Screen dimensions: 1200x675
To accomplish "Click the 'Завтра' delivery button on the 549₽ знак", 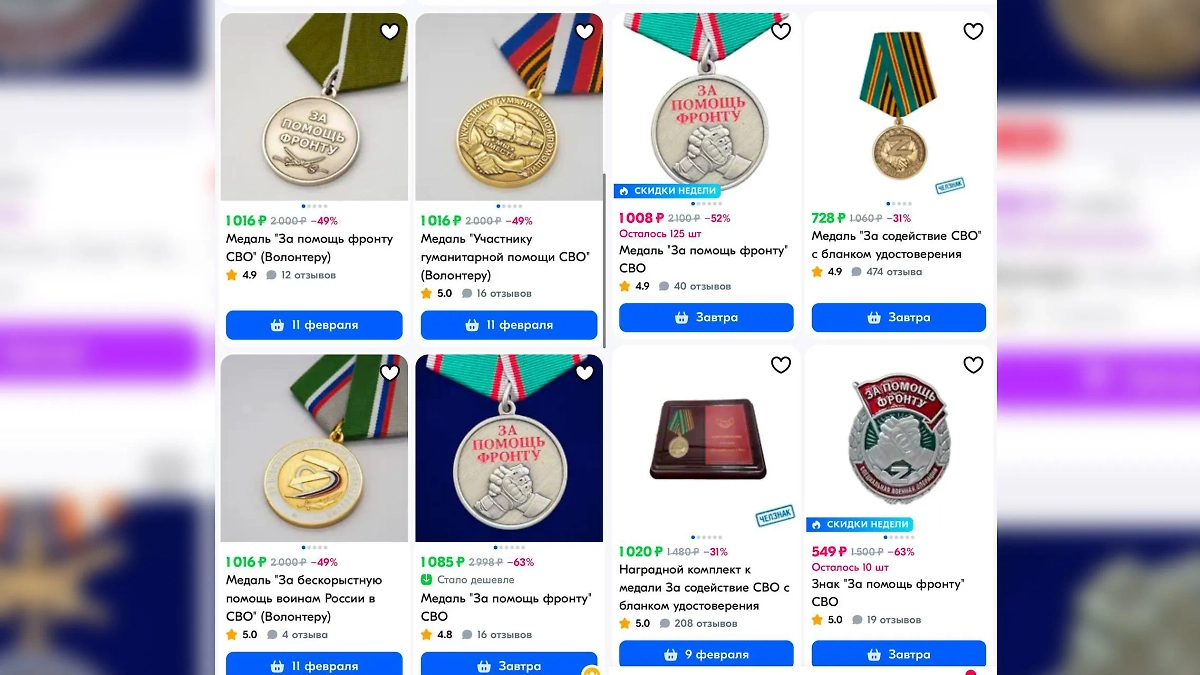I will pyautogui.click(x=898, y=653).
